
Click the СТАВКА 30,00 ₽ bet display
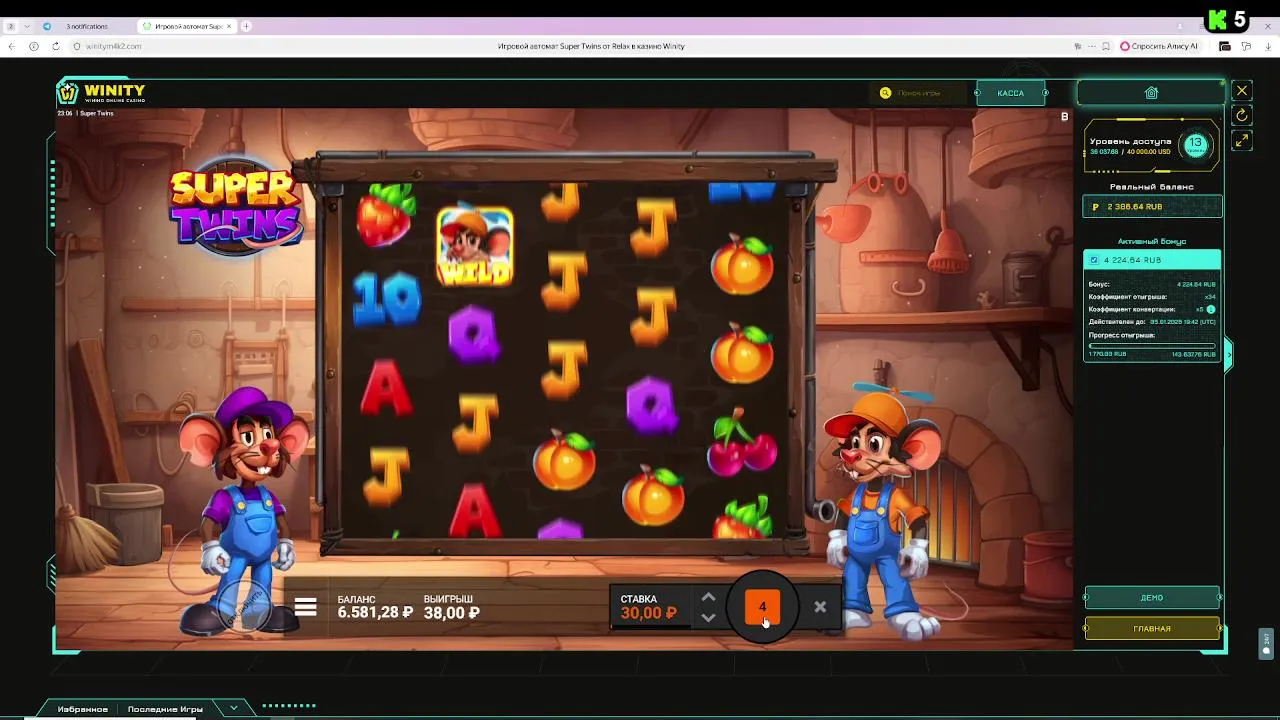pos(649,607)
